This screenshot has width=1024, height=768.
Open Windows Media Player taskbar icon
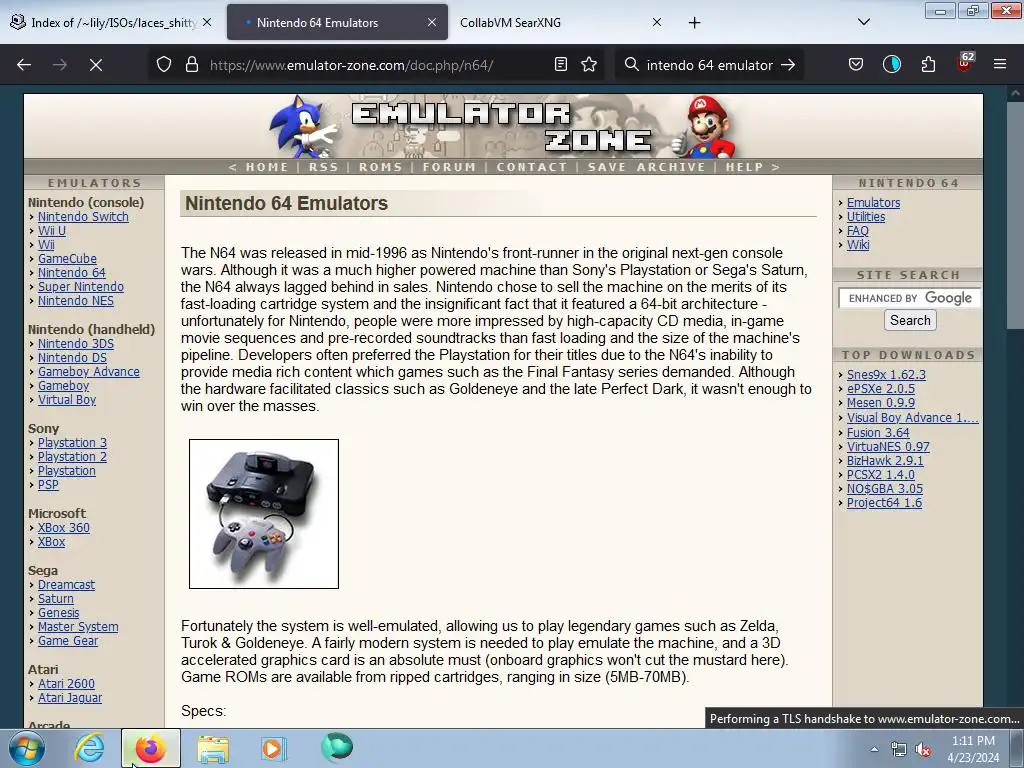273,748
